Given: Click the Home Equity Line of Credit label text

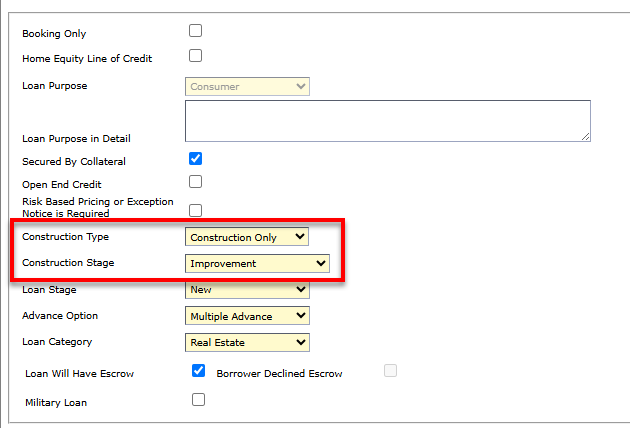Looking at the screenshot, I should click(87, 59).
